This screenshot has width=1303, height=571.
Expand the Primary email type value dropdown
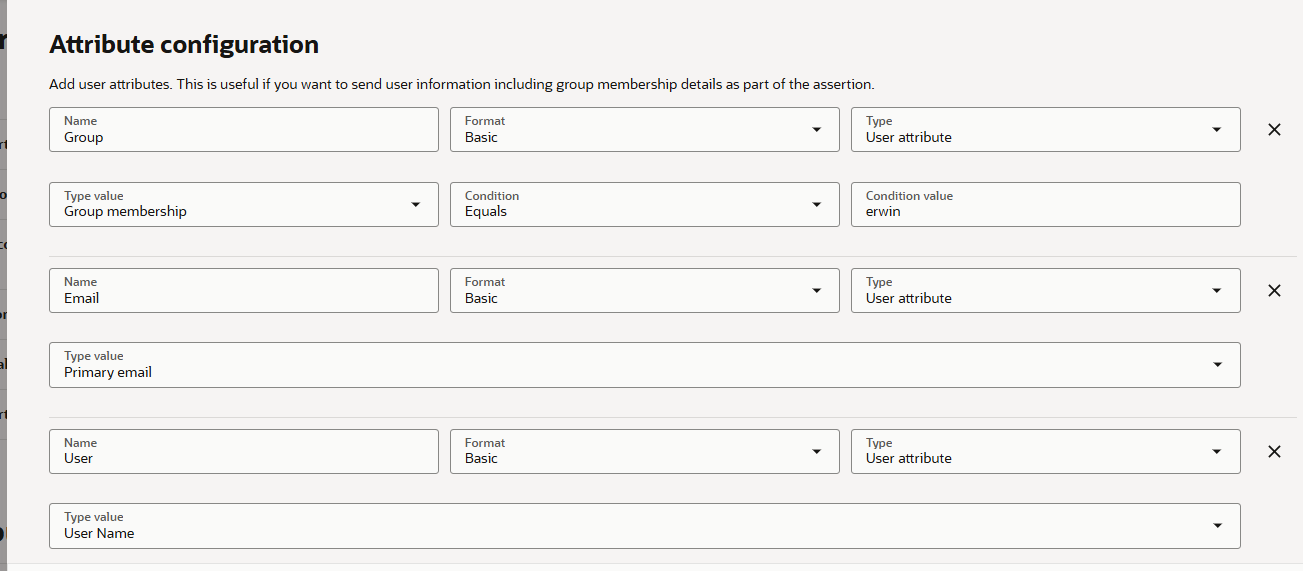(x=644, y=365)
